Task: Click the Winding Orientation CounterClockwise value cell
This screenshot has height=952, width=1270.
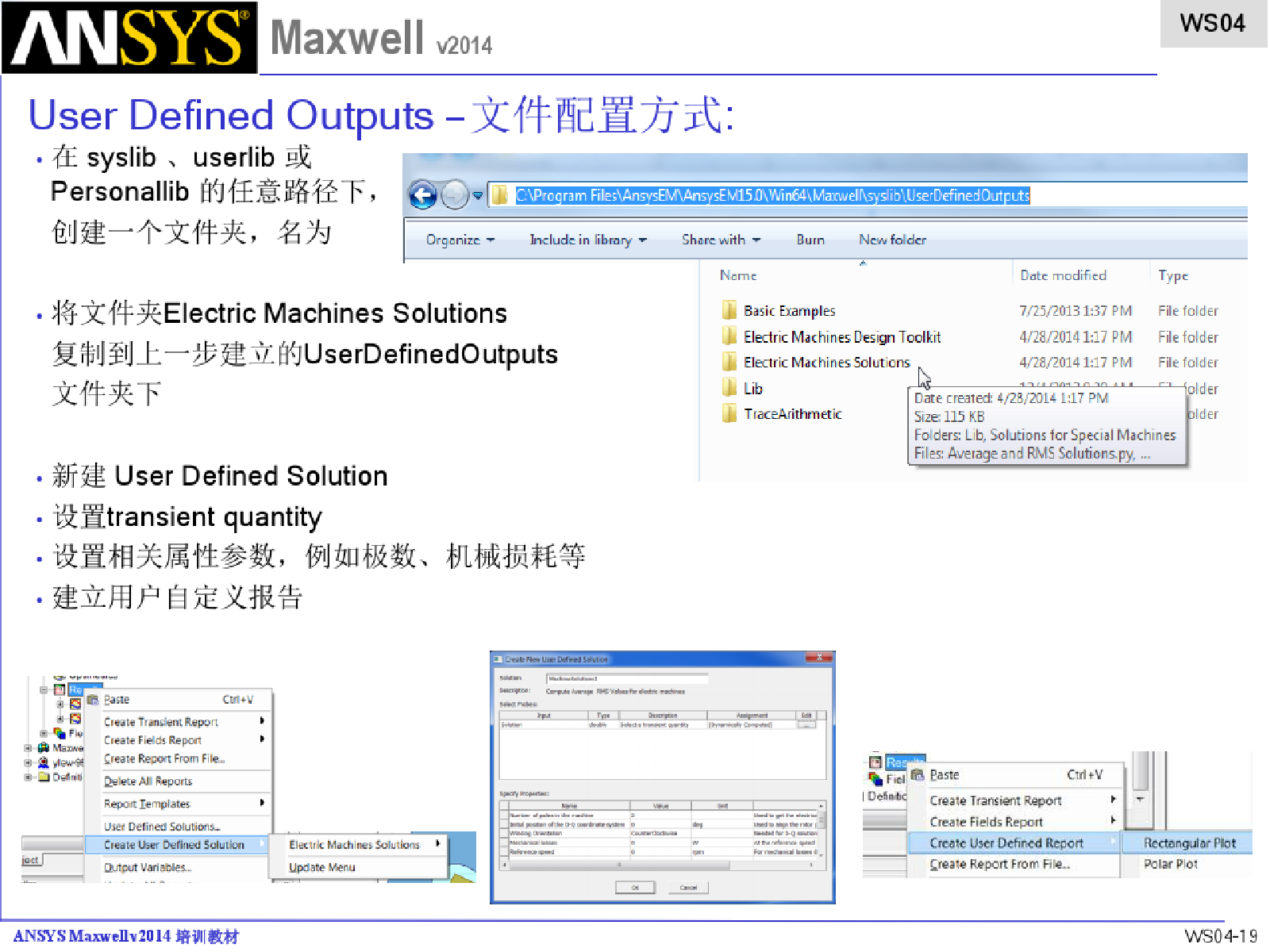Action: pos(660,834)
